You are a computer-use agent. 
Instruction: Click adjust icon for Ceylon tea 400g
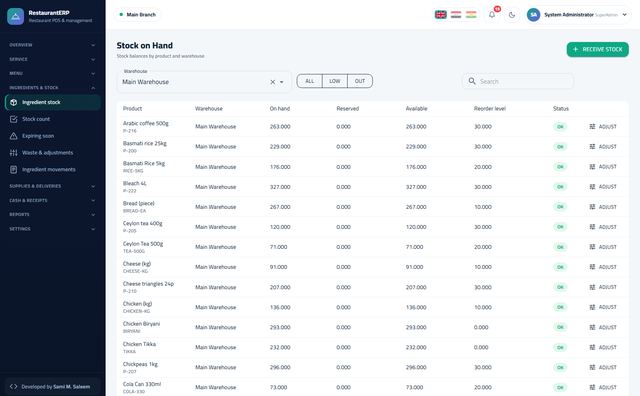[x=592, y=227]
